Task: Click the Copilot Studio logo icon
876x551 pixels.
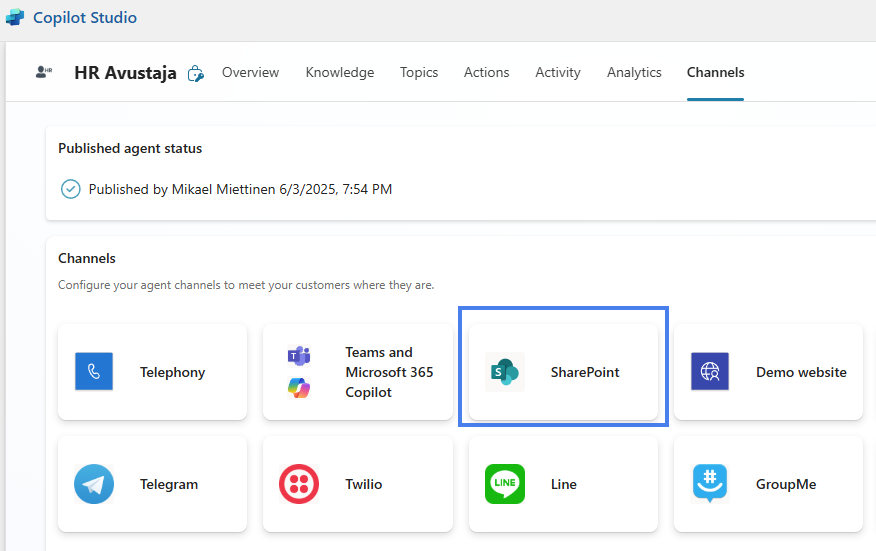Action: pyautogui.click(x=15, y=18)
